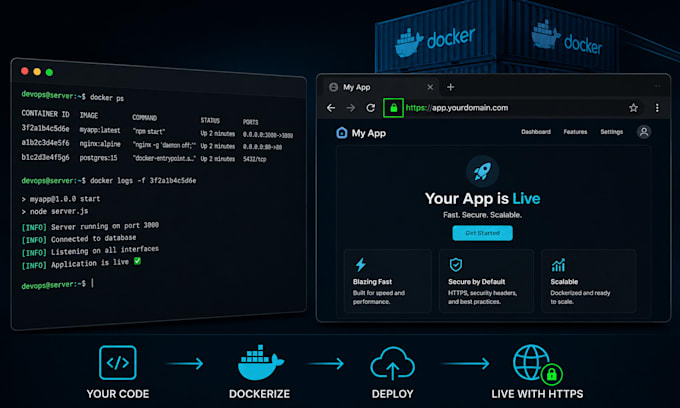Viewport: 680px width, 408px height.
Task: Click the postgres:15 image name
Action: (98, 158)
